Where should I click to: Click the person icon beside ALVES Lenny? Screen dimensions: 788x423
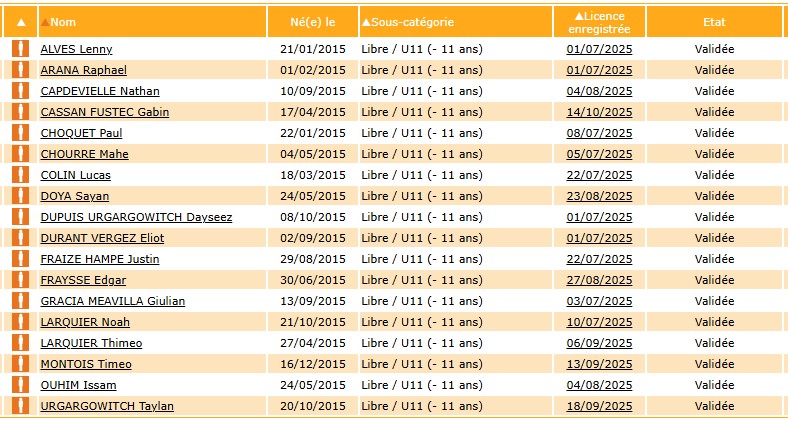(20, 49)
